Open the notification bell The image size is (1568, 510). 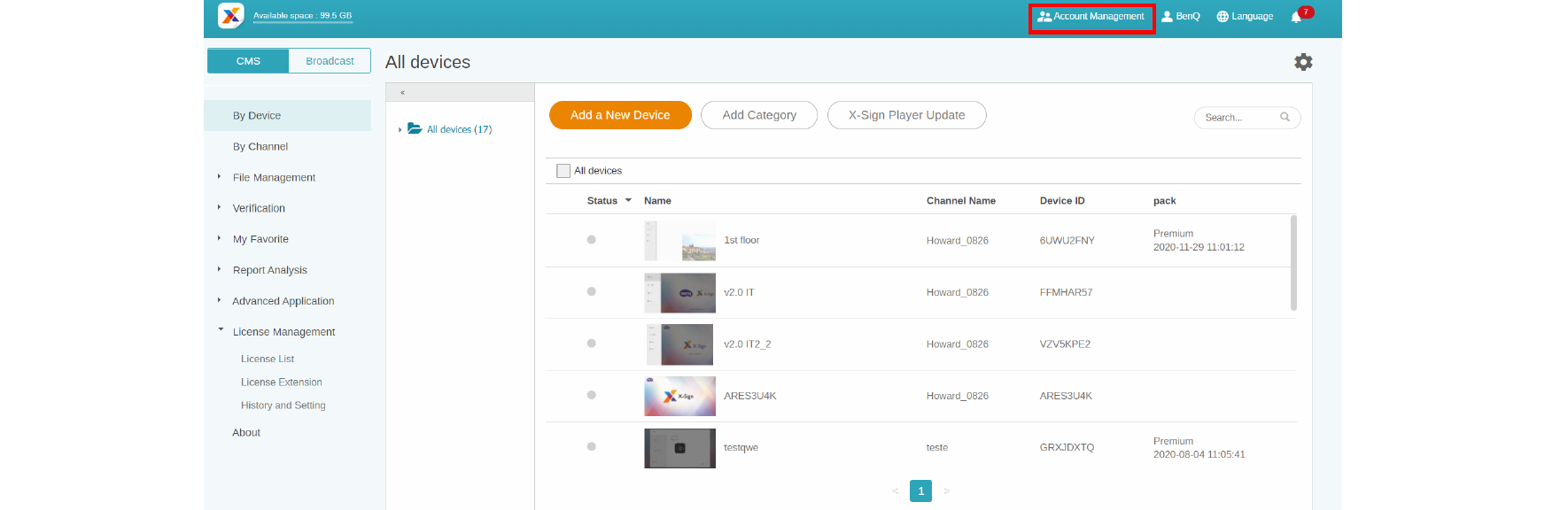(1296, 17)
